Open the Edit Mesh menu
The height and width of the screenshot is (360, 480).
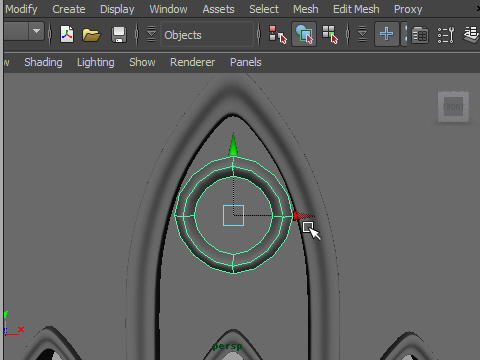pos(356,9)
